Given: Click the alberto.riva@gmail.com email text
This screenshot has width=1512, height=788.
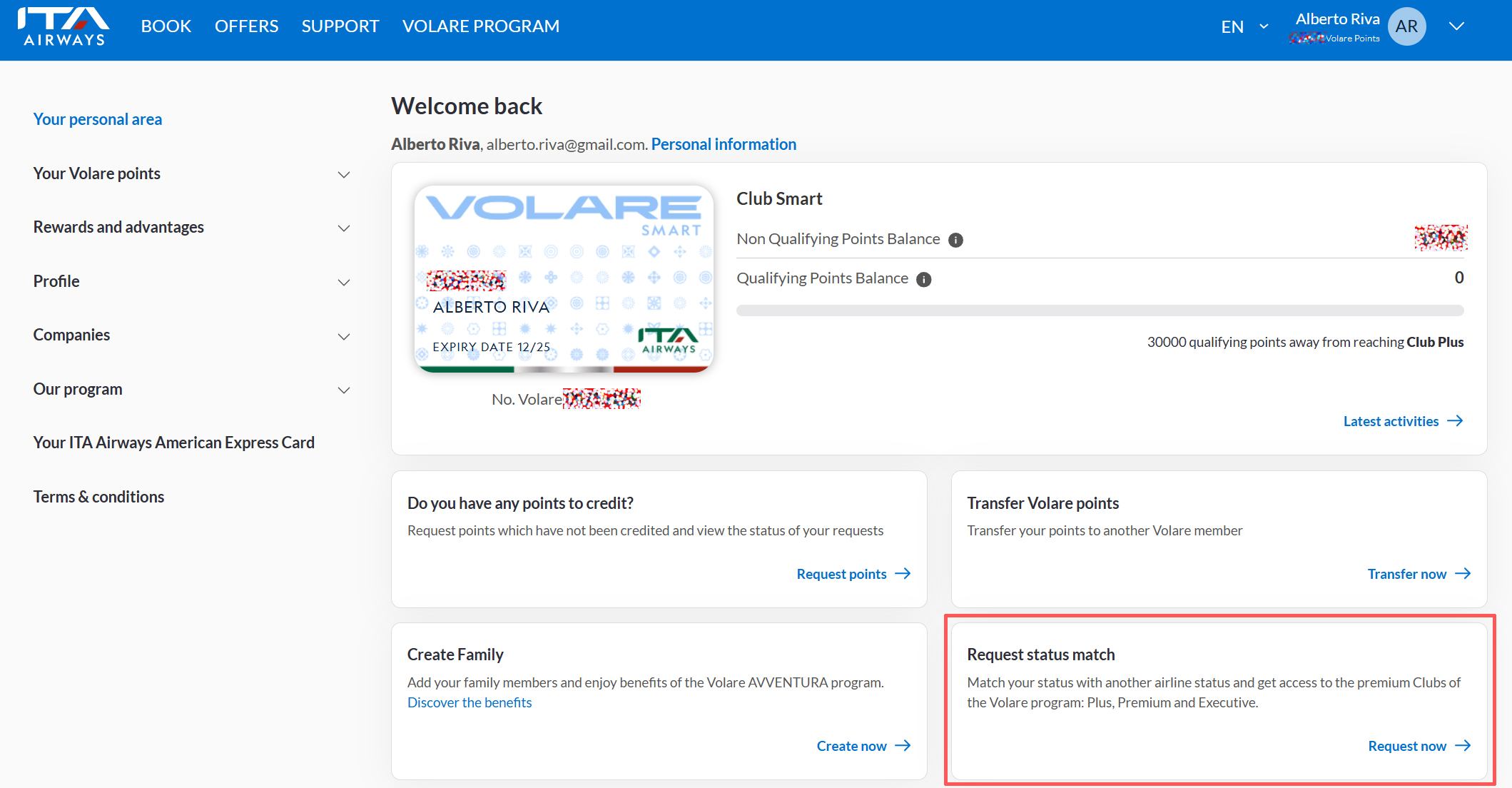Looking at the screenshot, I should (567, 144).
